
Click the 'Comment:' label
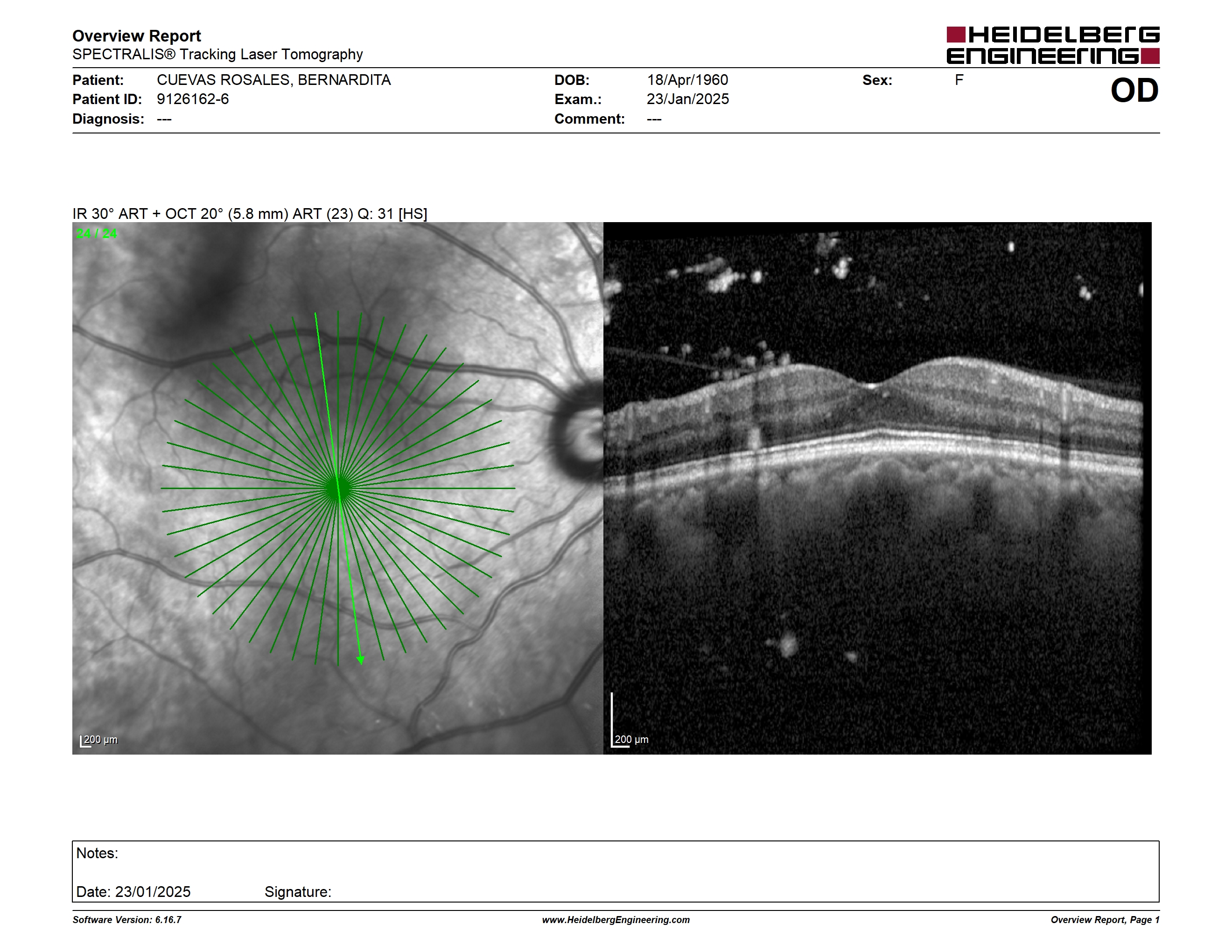click(589, 119)
